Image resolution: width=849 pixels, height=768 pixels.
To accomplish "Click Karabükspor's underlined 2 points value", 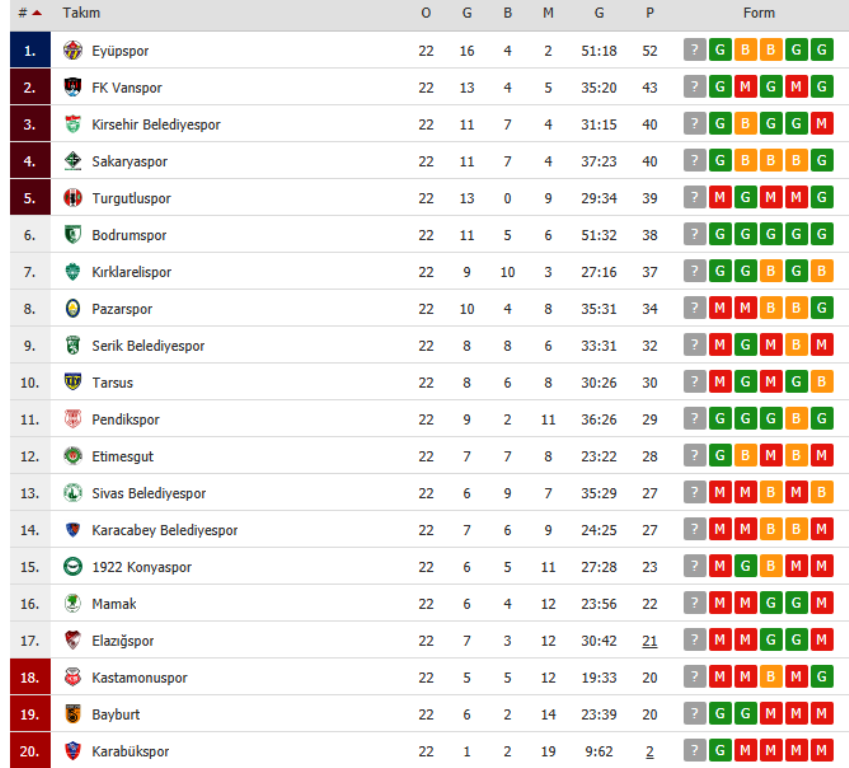I will (x=650, y=751).
